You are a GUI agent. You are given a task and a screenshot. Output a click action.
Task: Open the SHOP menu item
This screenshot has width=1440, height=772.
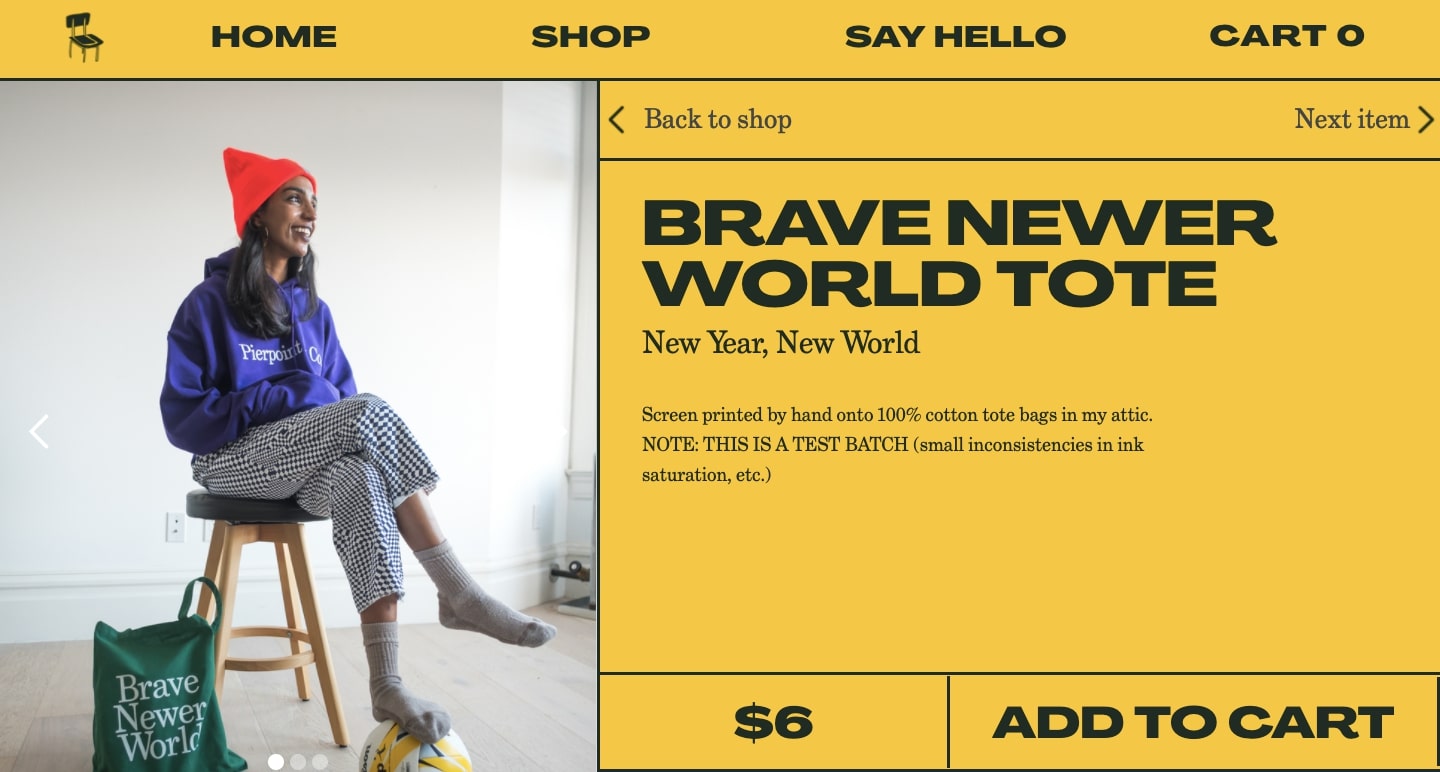point(590,37)
